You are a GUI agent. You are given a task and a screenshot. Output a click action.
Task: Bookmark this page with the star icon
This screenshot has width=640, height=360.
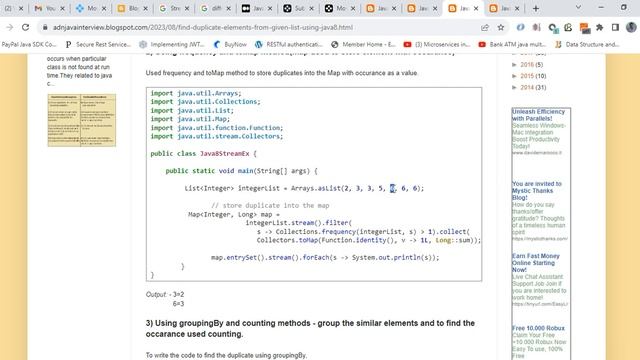pyautogui.click(x=501, y=27)
